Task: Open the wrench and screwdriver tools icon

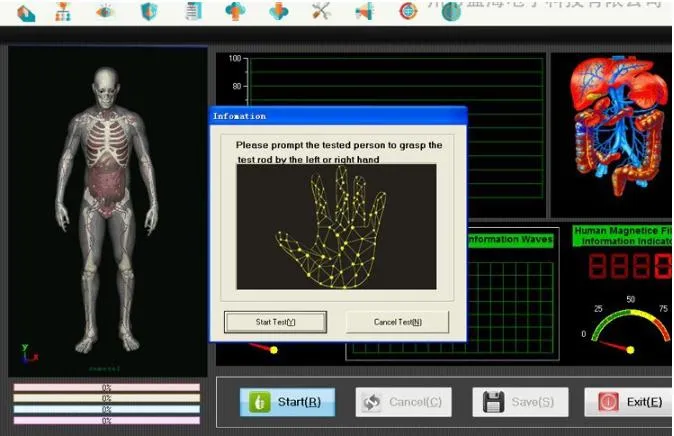Action: pyautogui.click(x=322, y=12)
